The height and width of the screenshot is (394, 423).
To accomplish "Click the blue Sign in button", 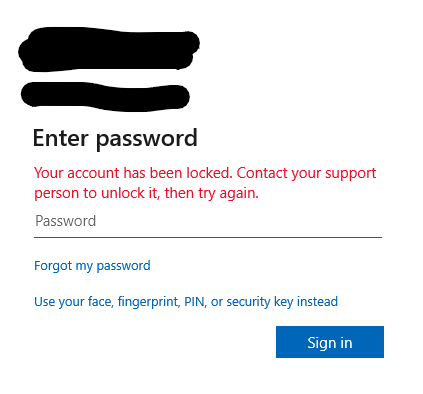I will point(330,342).
